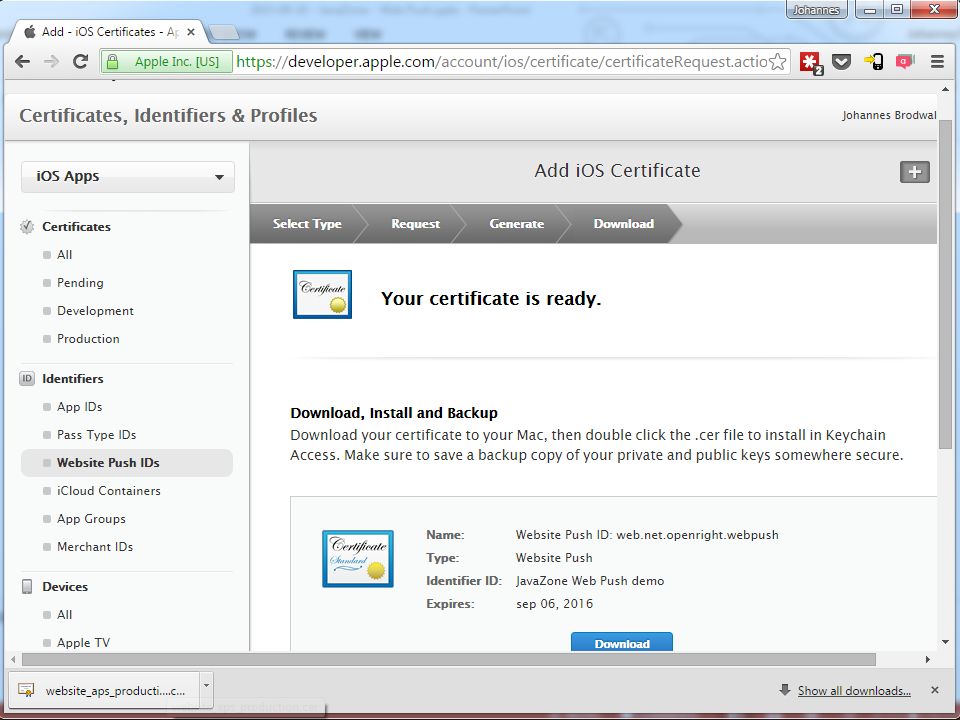This screenshot has width=960, height=720.
Task: Go back using the browser back arrow
Action: (x=23, y=61)
